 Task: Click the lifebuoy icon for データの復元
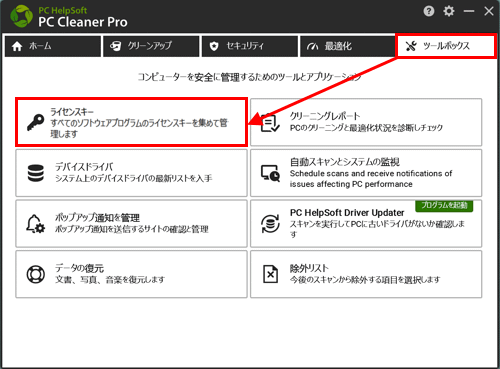pyautogui.click(x=36, y=274)
